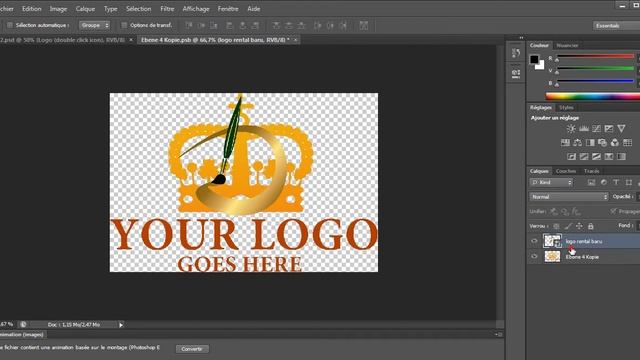Open the Animation panel flyout menu
The width and height of the screenshot is (640, 360).
pyautogui.click(x=498, y=334)
